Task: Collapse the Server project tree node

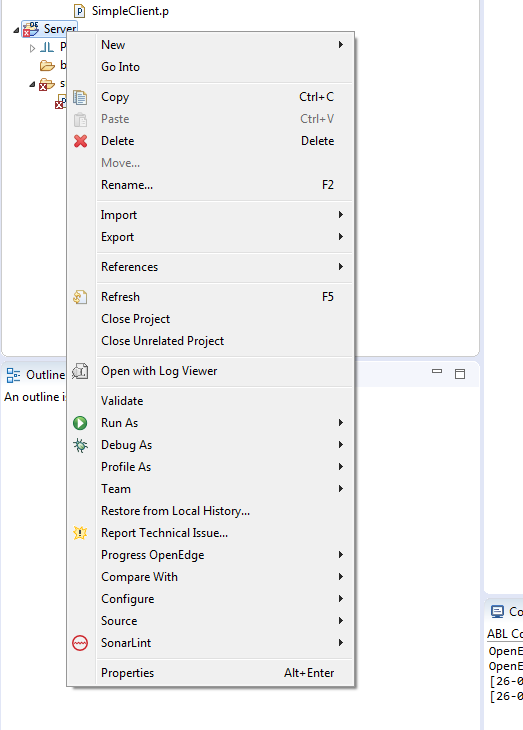Action: tap(16, 30)
